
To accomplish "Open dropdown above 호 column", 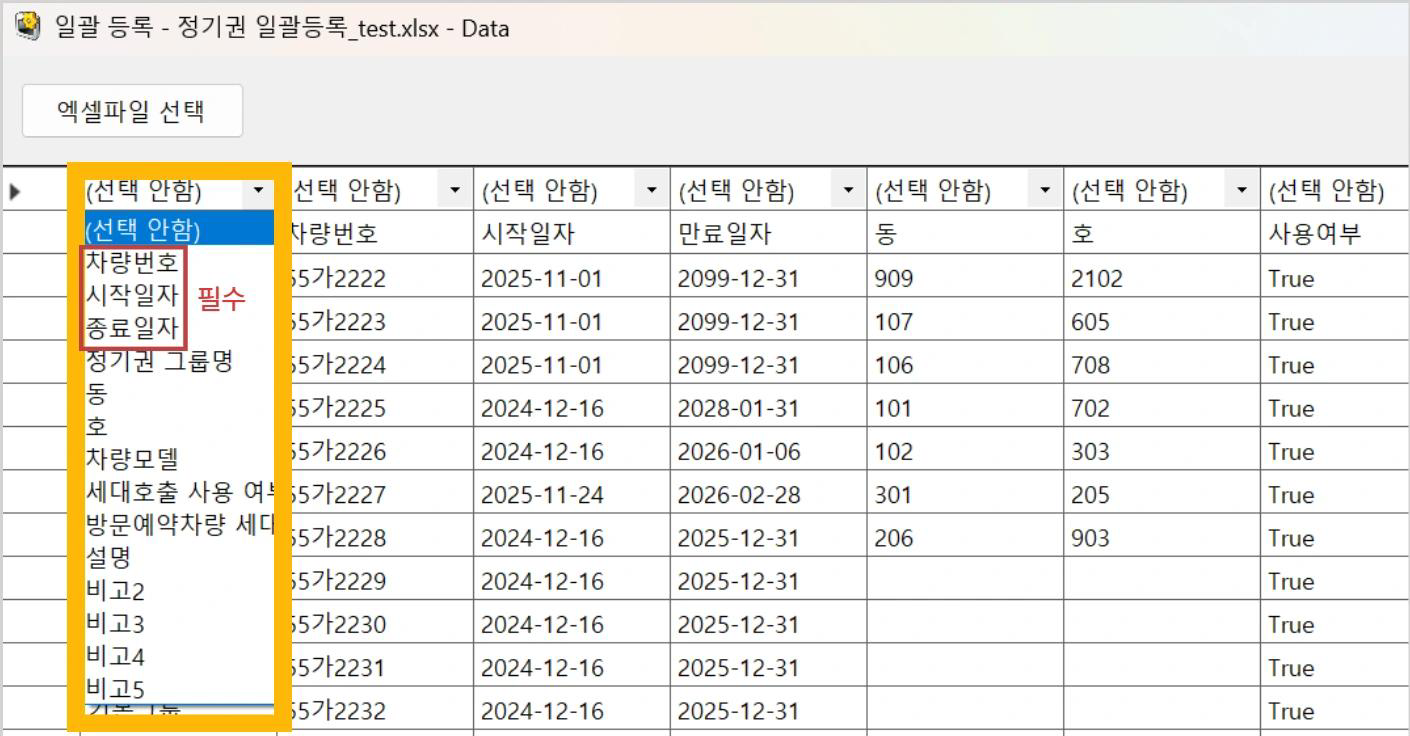I will tap(1242, 190).
